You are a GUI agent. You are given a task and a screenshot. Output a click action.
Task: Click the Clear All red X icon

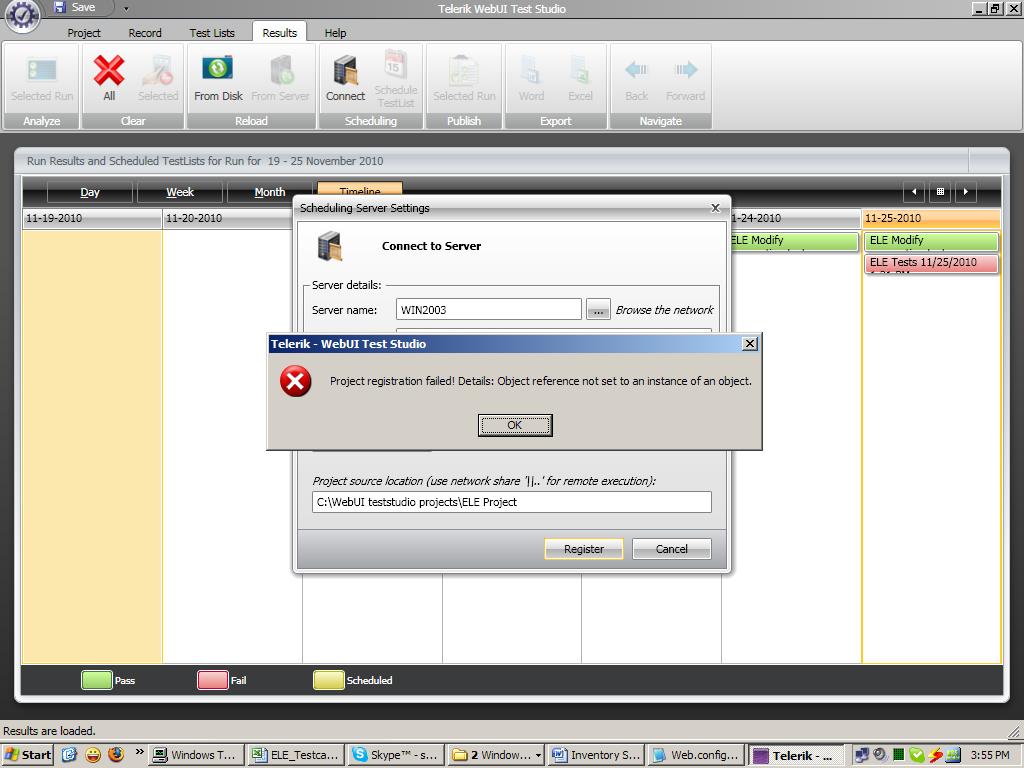click(109, 71)
